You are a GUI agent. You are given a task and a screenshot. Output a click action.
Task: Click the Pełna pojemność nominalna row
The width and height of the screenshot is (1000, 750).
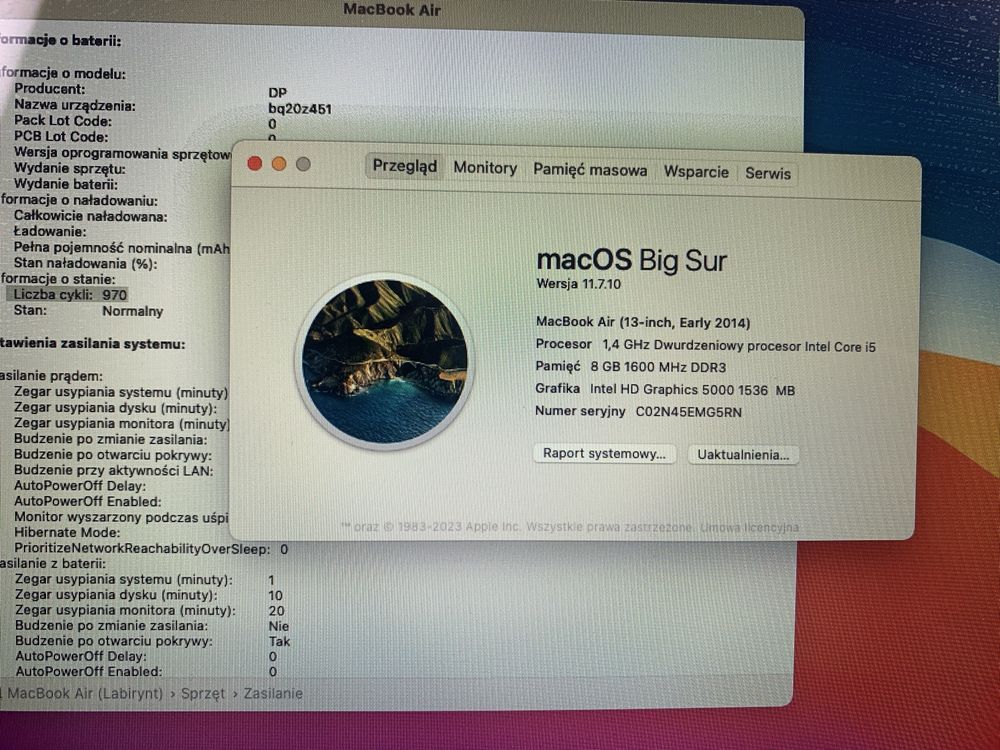(x=121, y=248)
